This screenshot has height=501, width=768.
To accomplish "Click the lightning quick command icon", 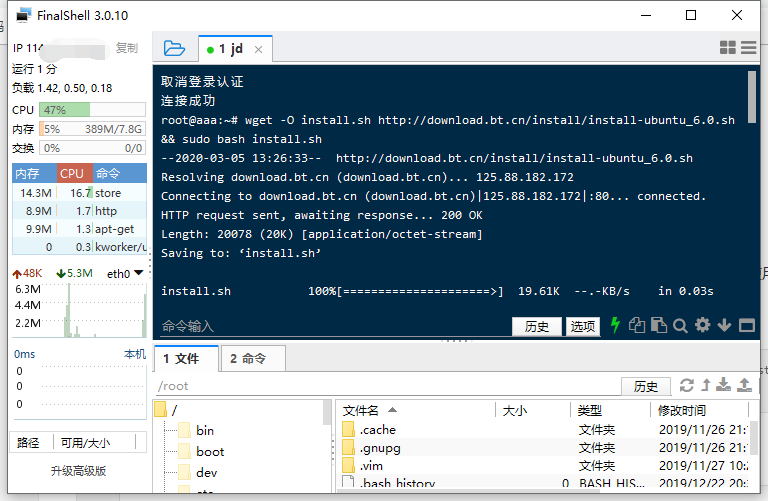I will [615, 325].
